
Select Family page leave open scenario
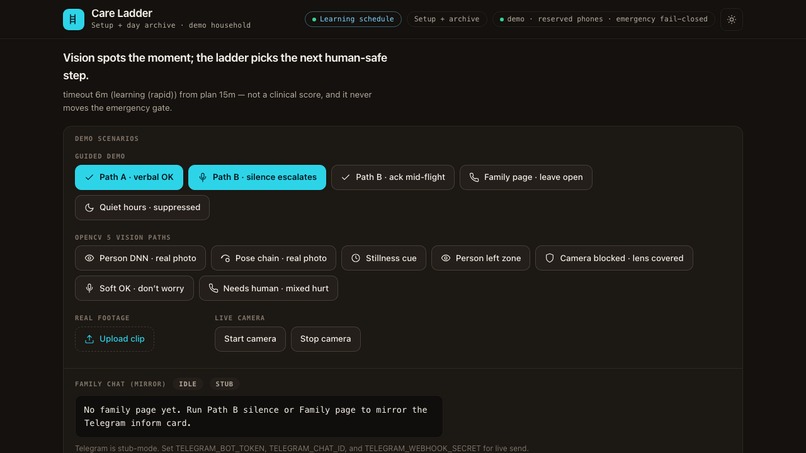click(526, 177)
